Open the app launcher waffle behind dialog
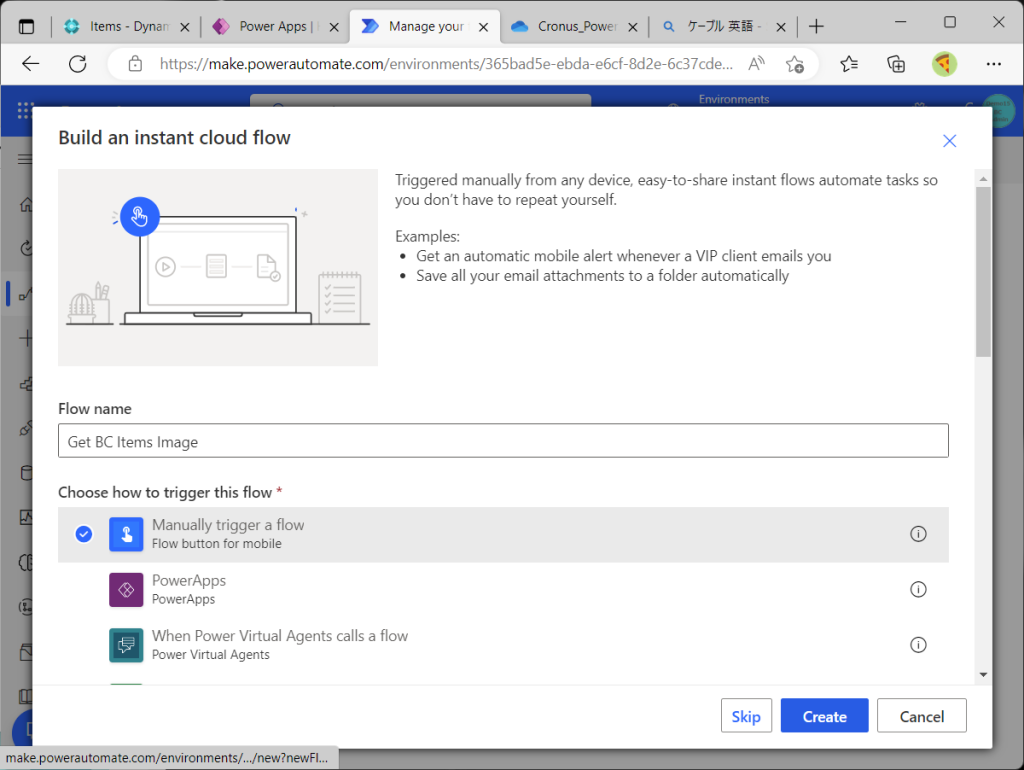Image resolution: width=1024 pixels, height=770 pixels. click(x=25, y=110)
